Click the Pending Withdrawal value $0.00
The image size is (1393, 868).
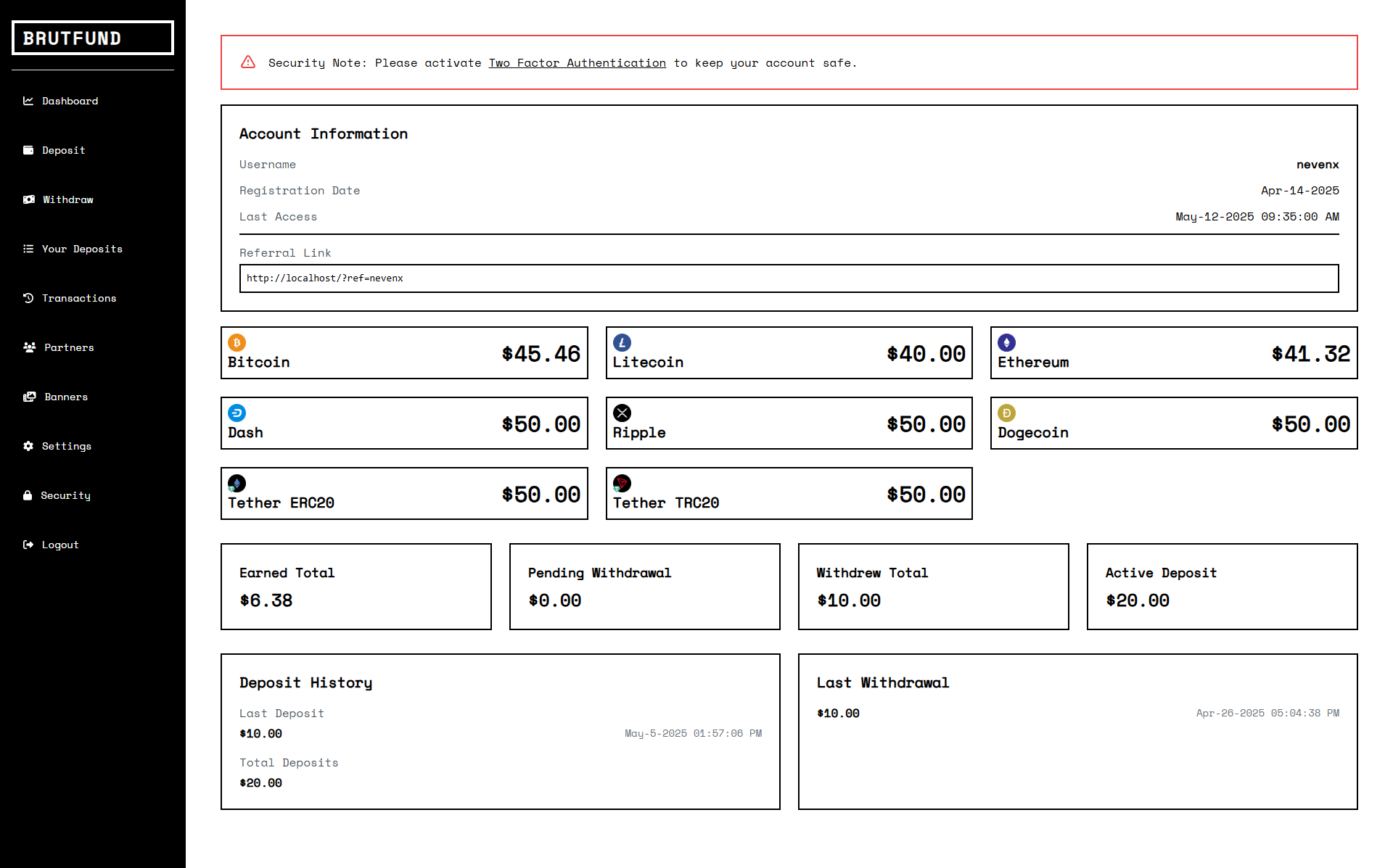(x=555, y=600)
